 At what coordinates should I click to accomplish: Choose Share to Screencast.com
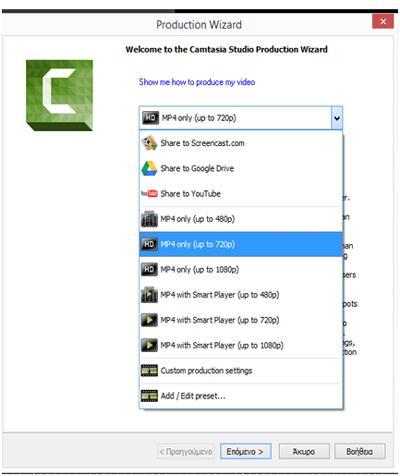click(241, 143)
